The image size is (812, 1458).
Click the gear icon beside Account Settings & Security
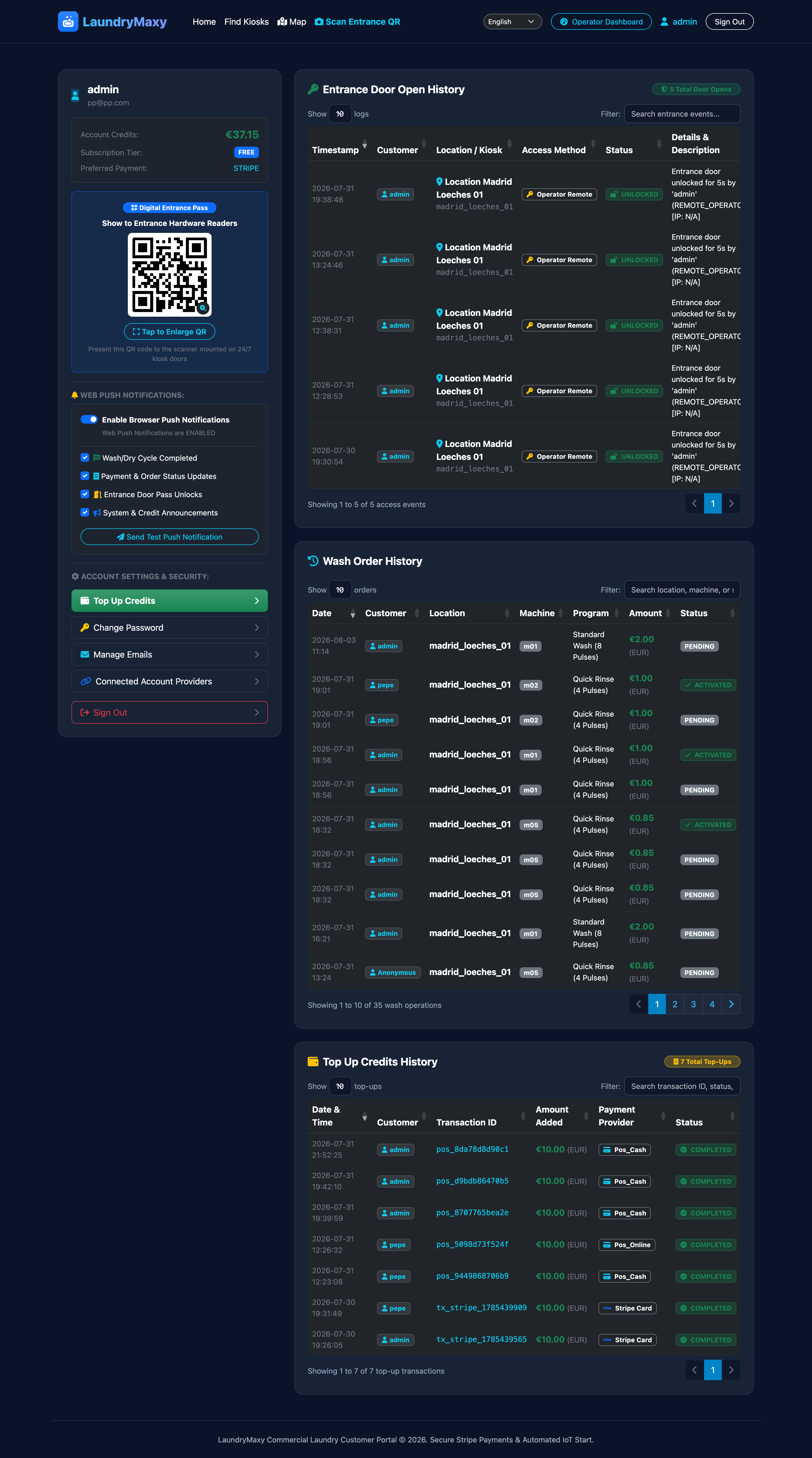(x=75, y=576)
